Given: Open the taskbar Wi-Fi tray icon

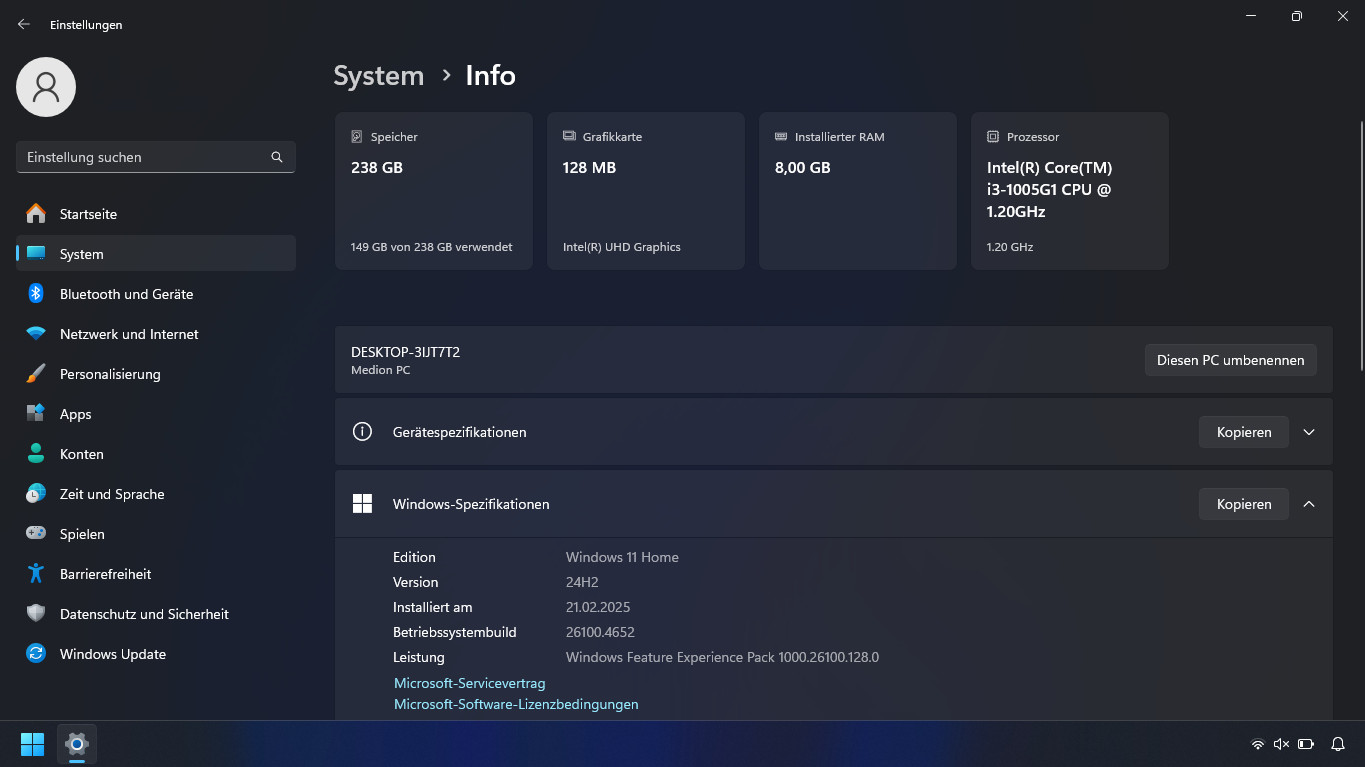Looking at the screenshot, I should point(1258,744).
